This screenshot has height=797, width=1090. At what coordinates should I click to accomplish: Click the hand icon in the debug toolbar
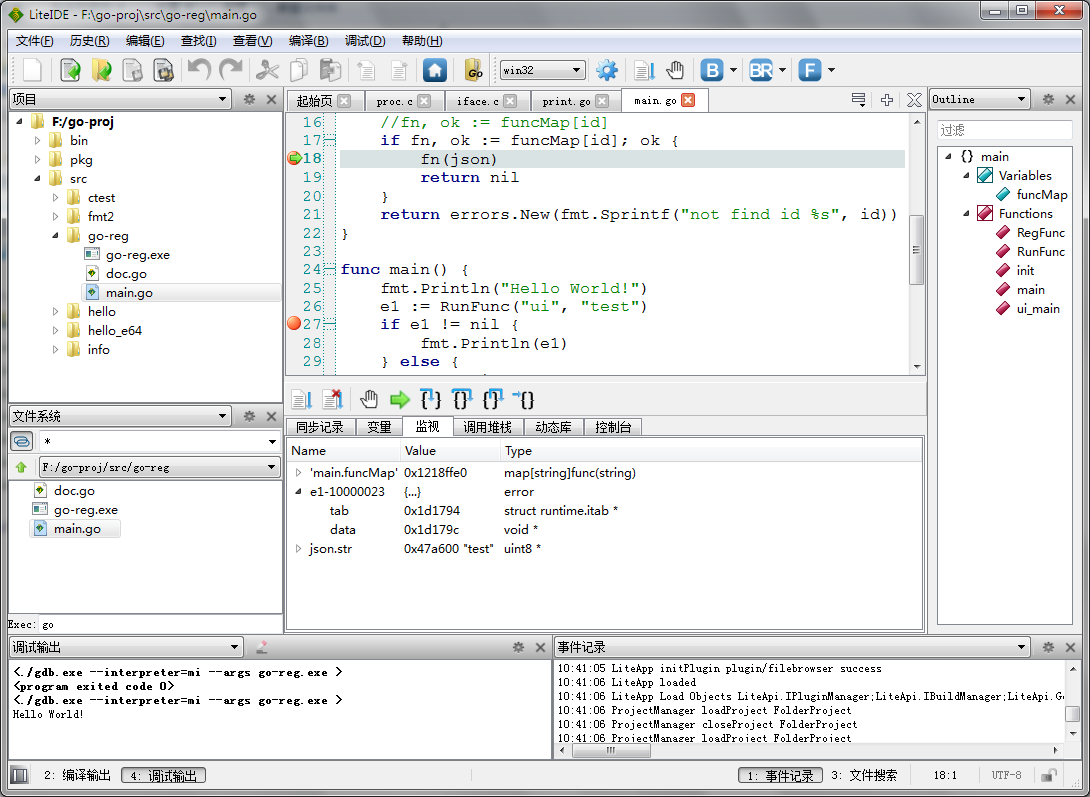point(369,400)
